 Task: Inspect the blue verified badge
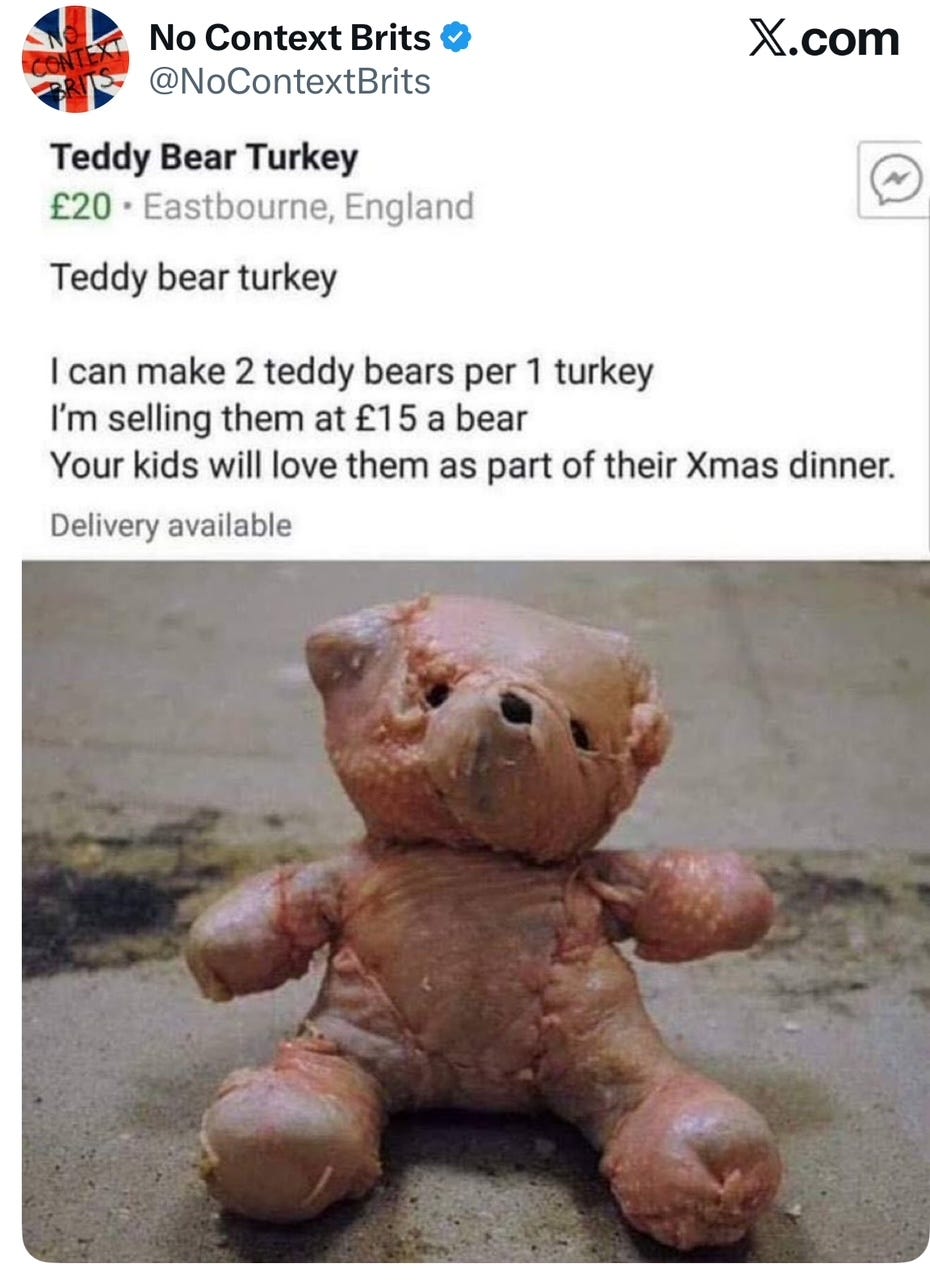[x=456, y=39]
